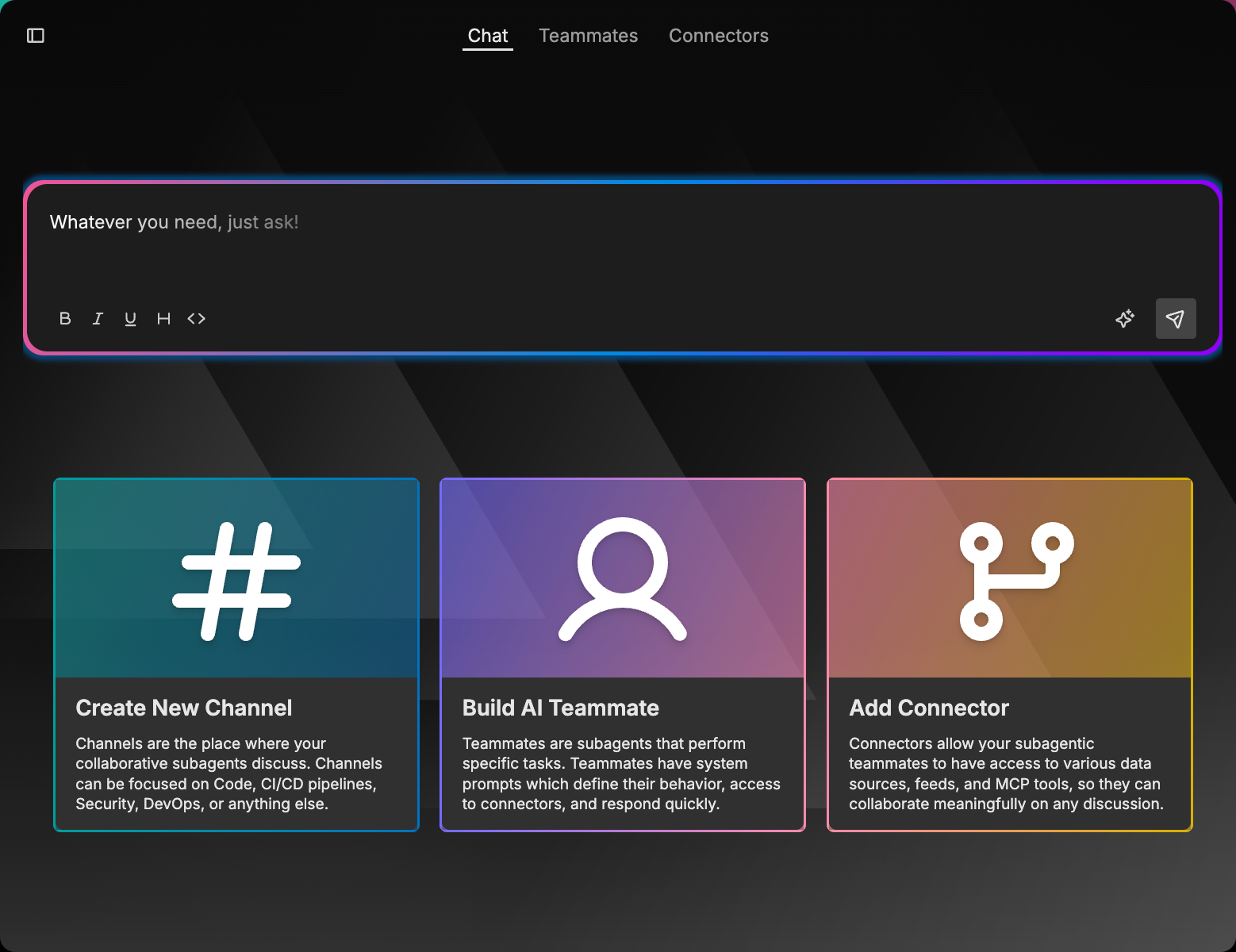
Task: Click the hashtag icon on Create New Channel card
Action: tap(236, 579)
